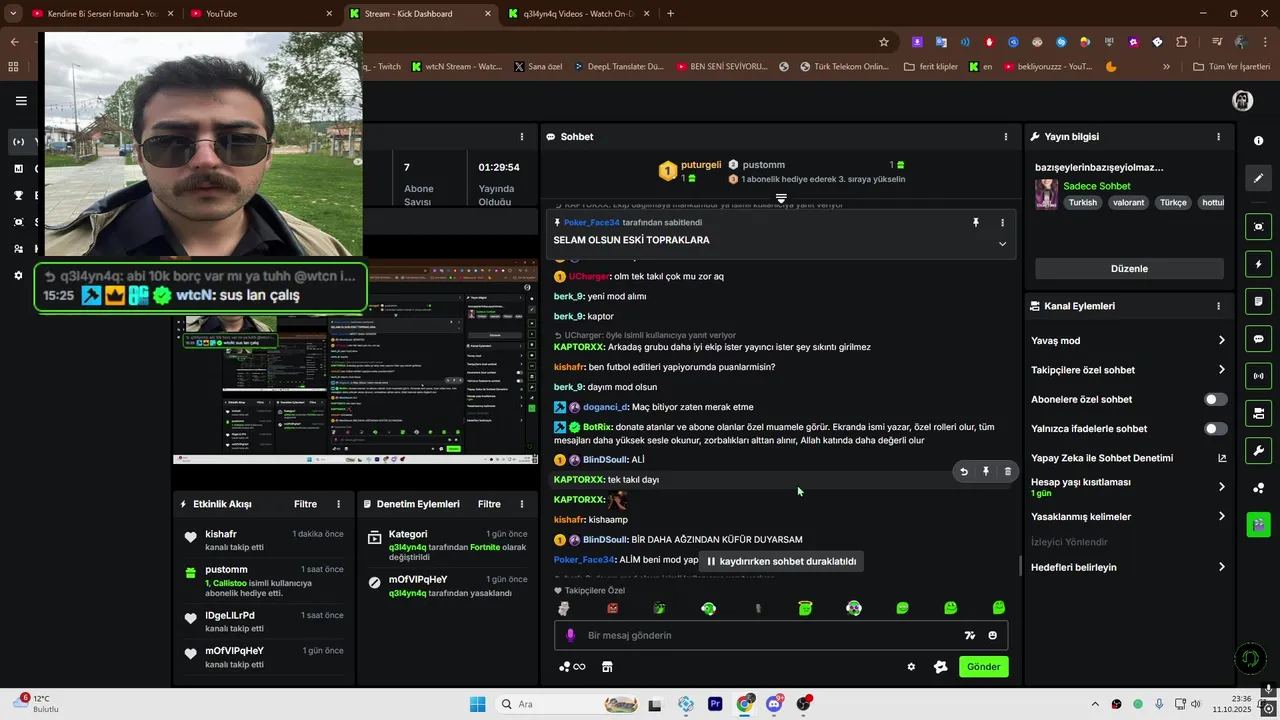The height and width of the screenshot is (720, 1280).
Task: Unpin the pinned message by Poker_Face34
Action: click(x=976, y=222)
